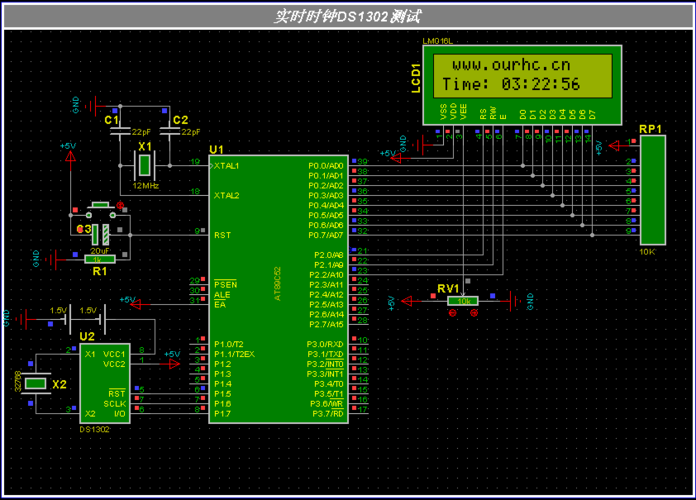Click RV1's left red adjust button

tap(452, 313)
